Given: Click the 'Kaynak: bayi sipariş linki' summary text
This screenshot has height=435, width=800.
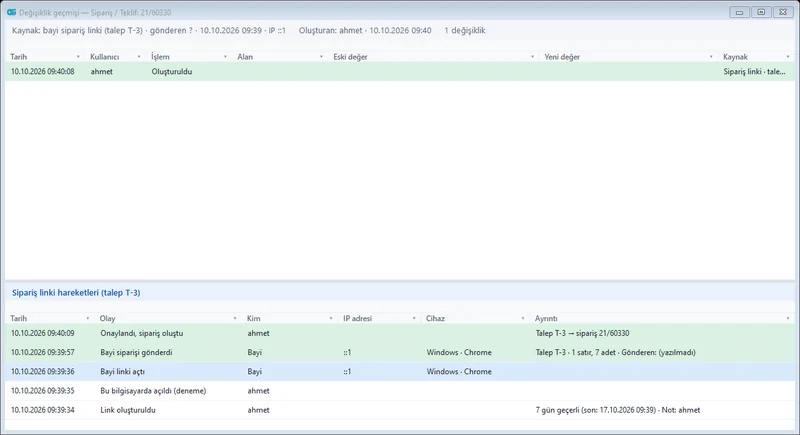Looking at the screenshot, I should pos(149,31).
